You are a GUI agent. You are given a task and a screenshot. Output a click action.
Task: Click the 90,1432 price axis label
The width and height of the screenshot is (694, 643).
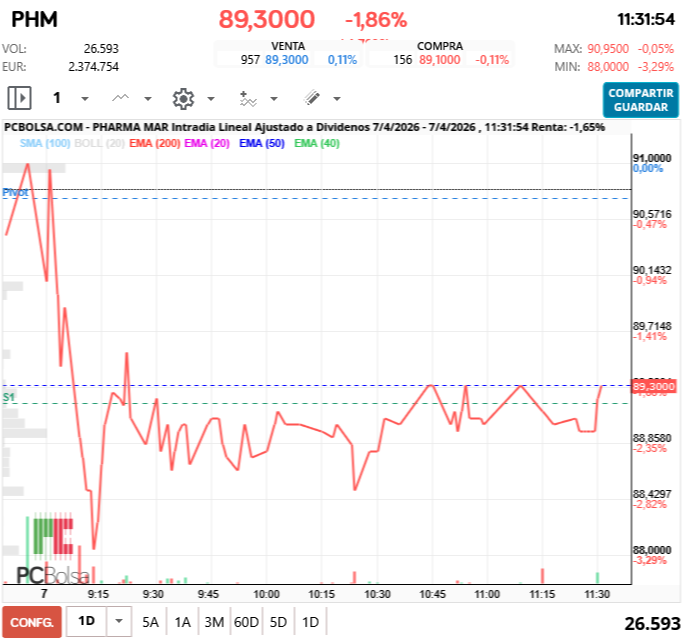coord(652,270)
